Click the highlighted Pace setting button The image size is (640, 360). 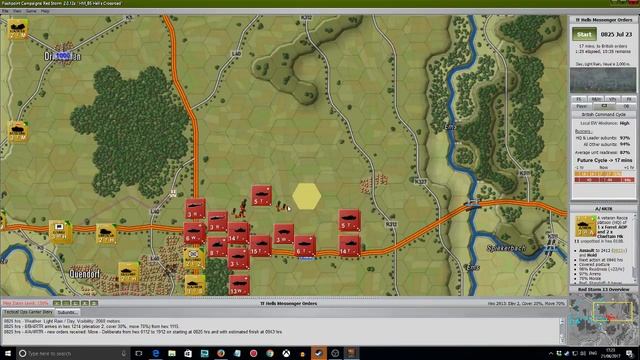(x=604, y=106)
